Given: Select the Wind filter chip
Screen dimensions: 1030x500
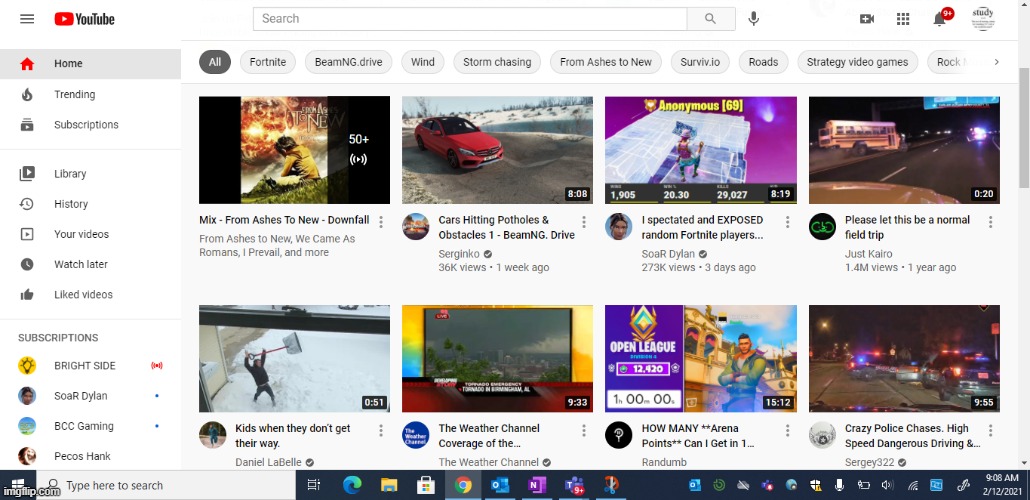Looking at the screenshot, I should (x=423, y=62).
